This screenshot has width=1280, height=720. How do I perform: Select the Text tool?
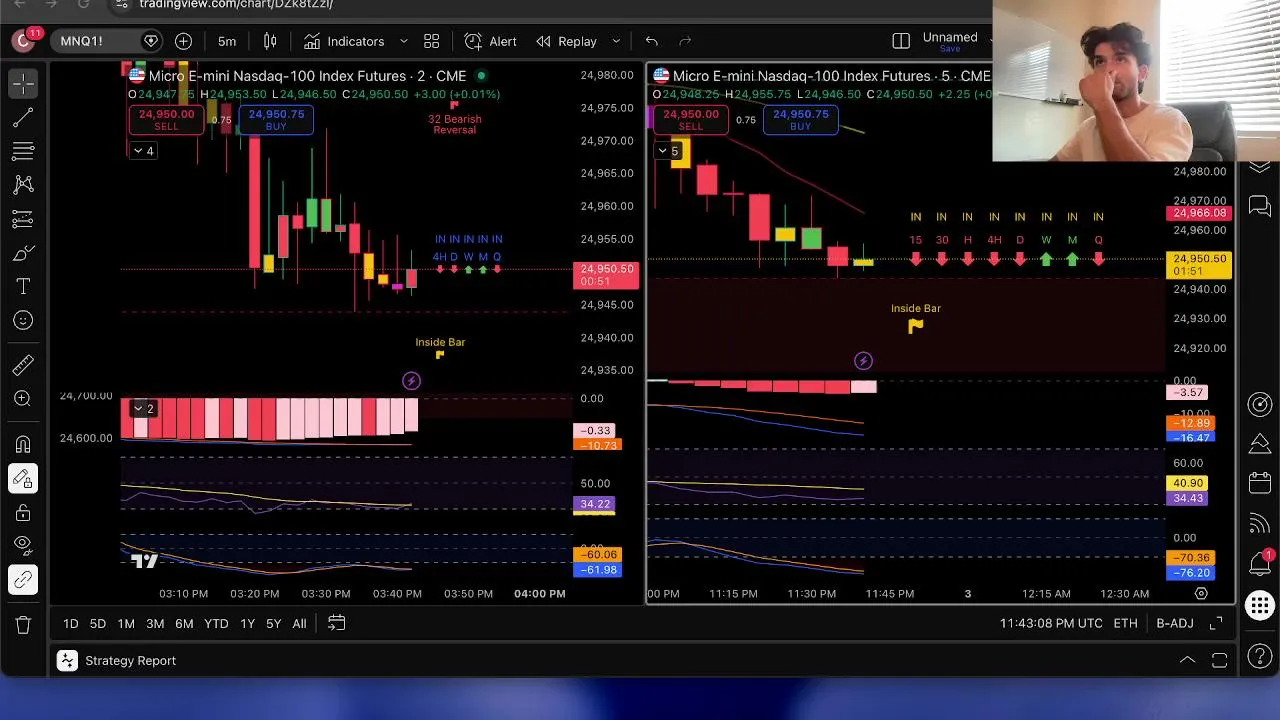click(23, 287)
